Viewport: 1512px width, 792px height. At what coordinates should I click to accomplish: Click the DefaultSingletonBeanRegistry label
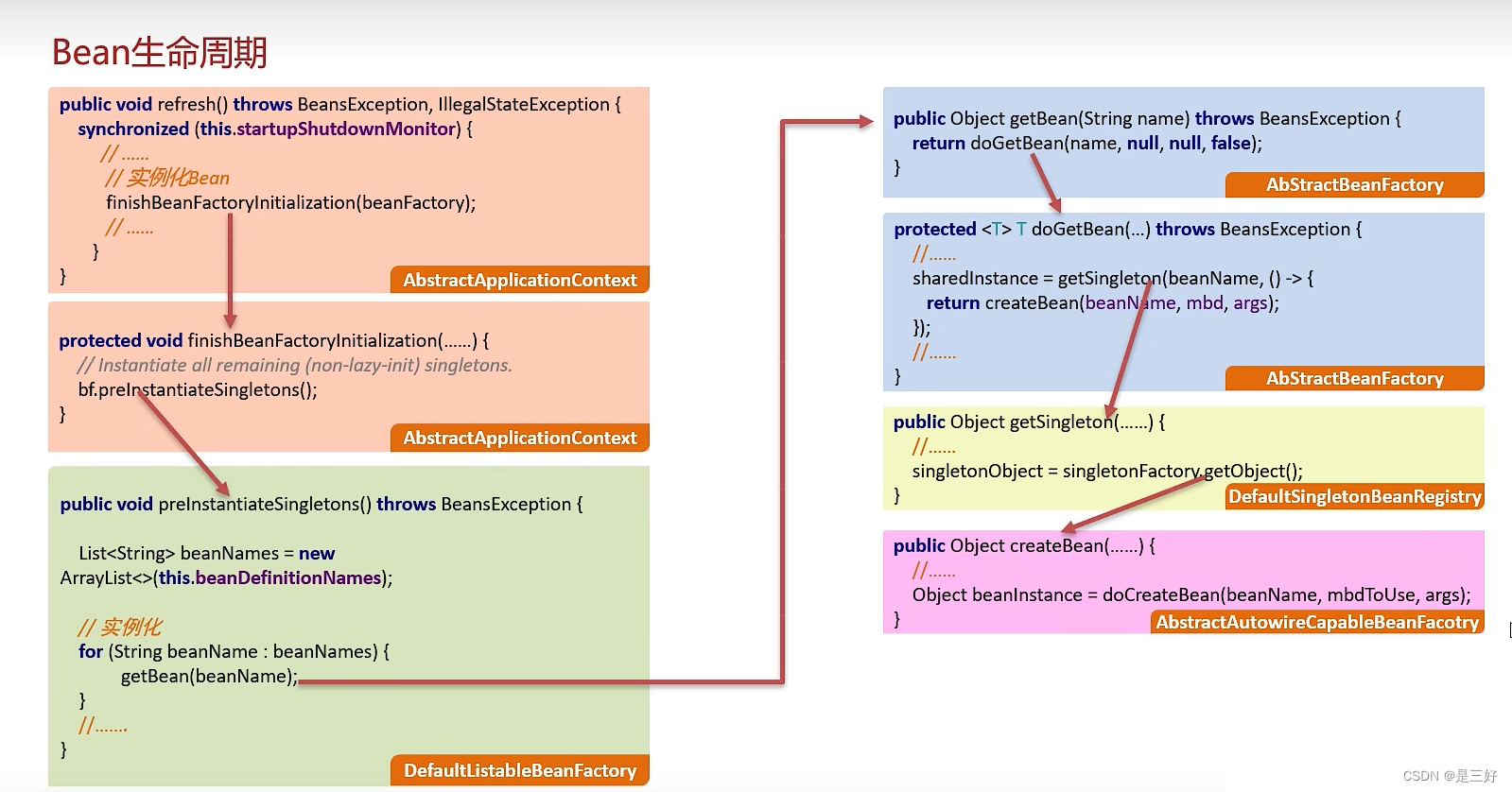coord(1355,496)
